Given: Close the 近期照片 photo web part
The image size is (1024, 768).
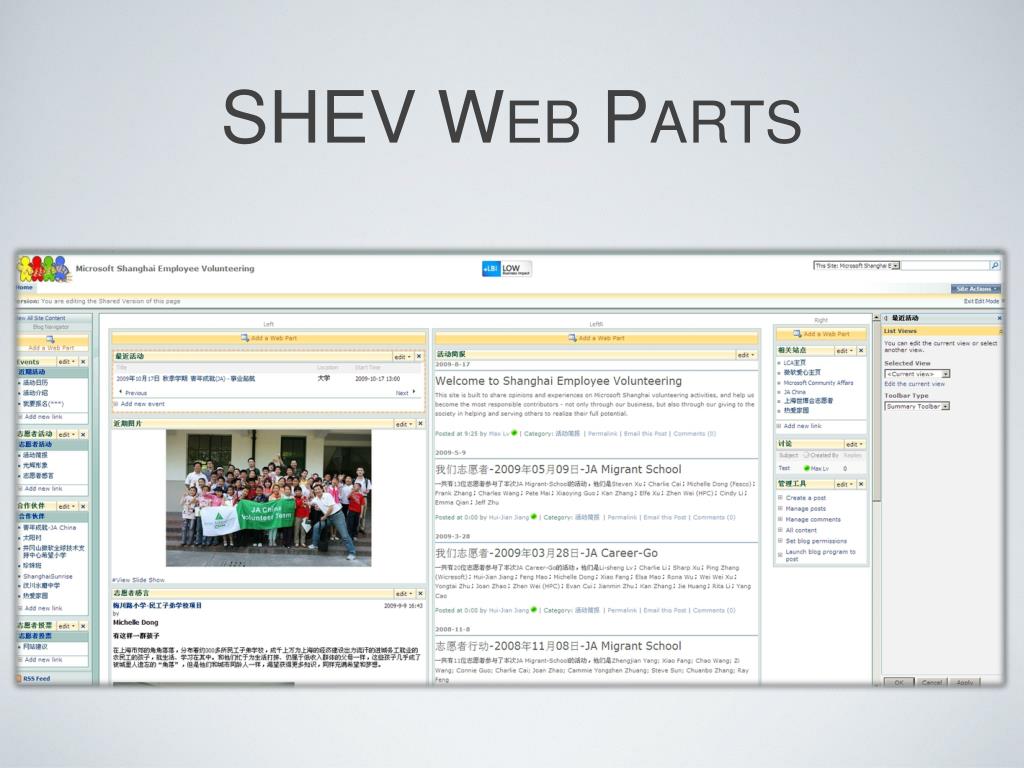Looking at the screenshot, I should 420,424.
